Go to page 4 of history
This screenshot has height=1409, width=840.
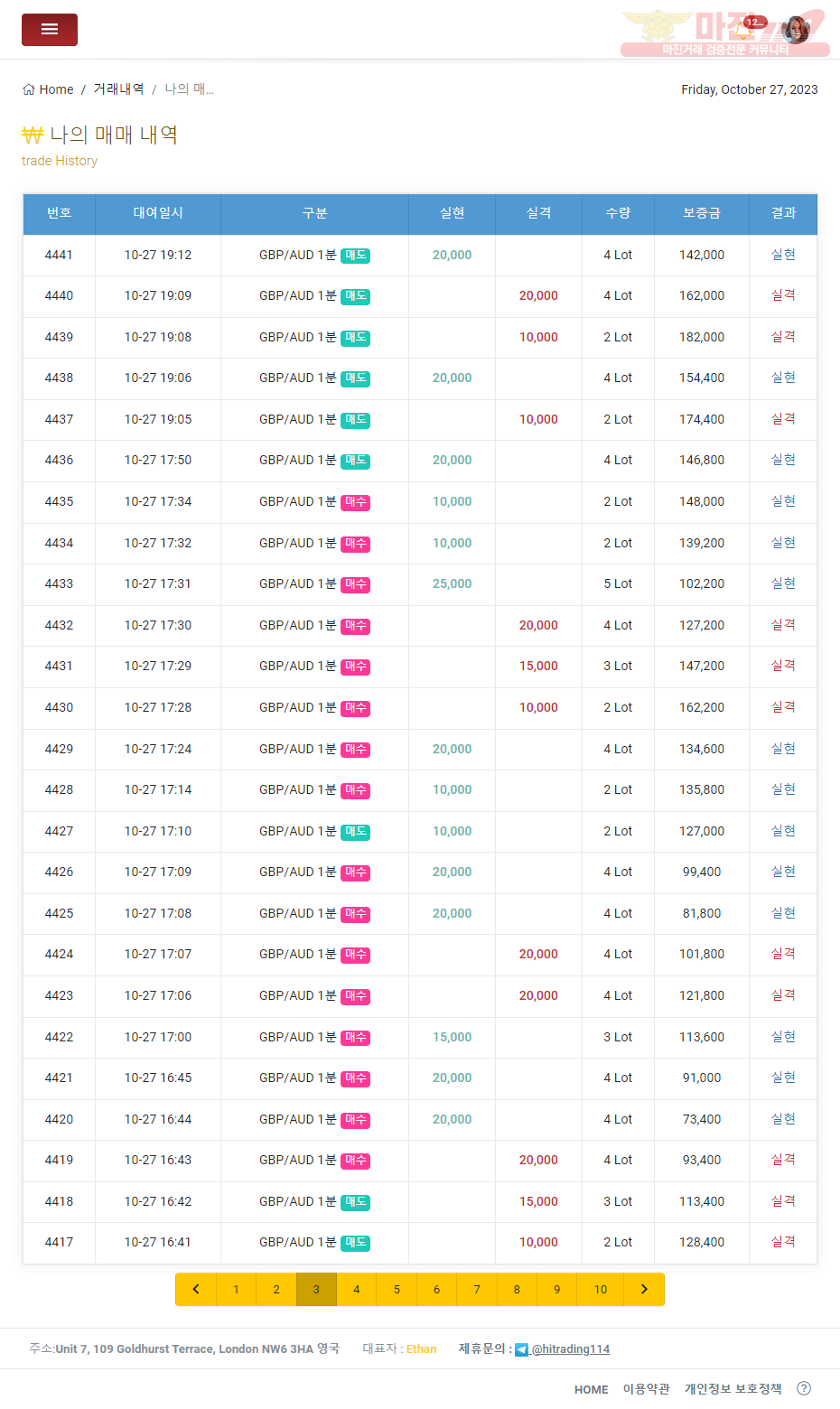tap(357, 1290)
